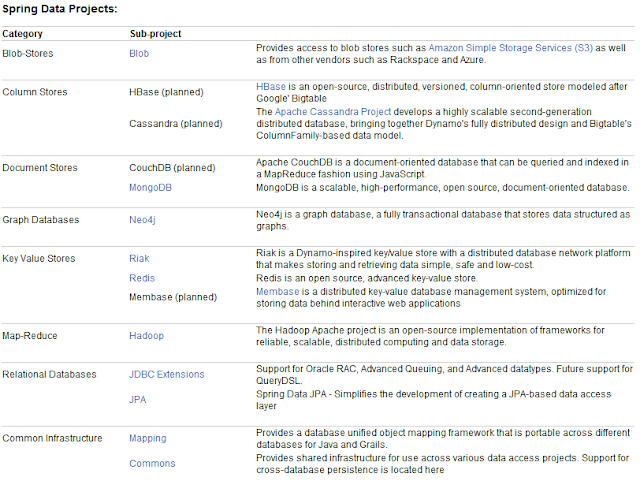Viewport: 640px width, 481px height.
Task: Open the Redis sub-project link
Action: (x=142, y=278)
